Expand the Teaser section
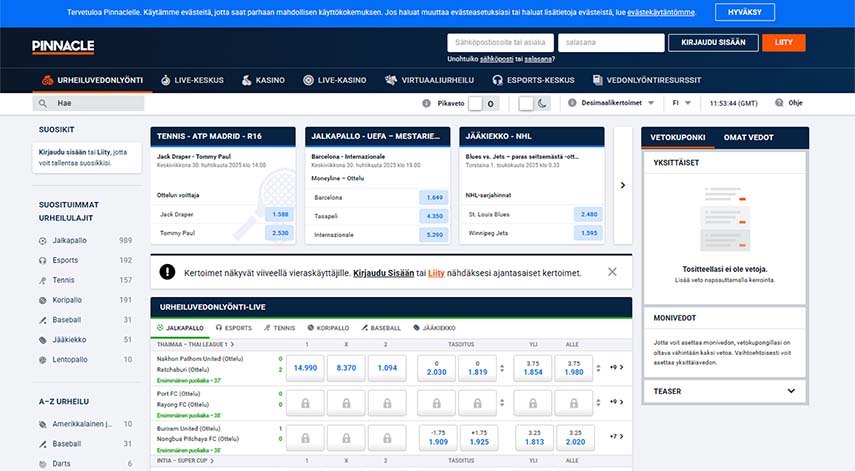Screen dimensions: 855x471 (725, 391)
